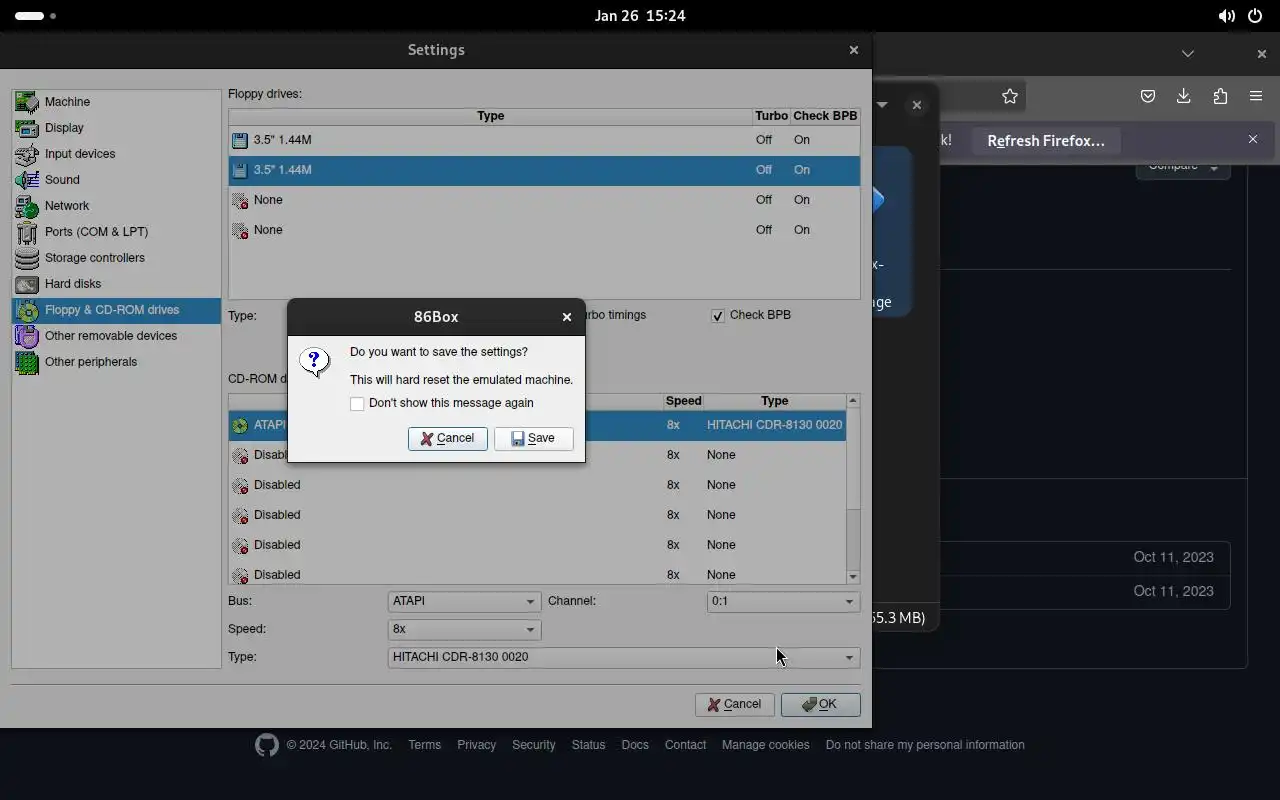
Task: Select the second None floppy drive row
Action: (x=544, y=230)
